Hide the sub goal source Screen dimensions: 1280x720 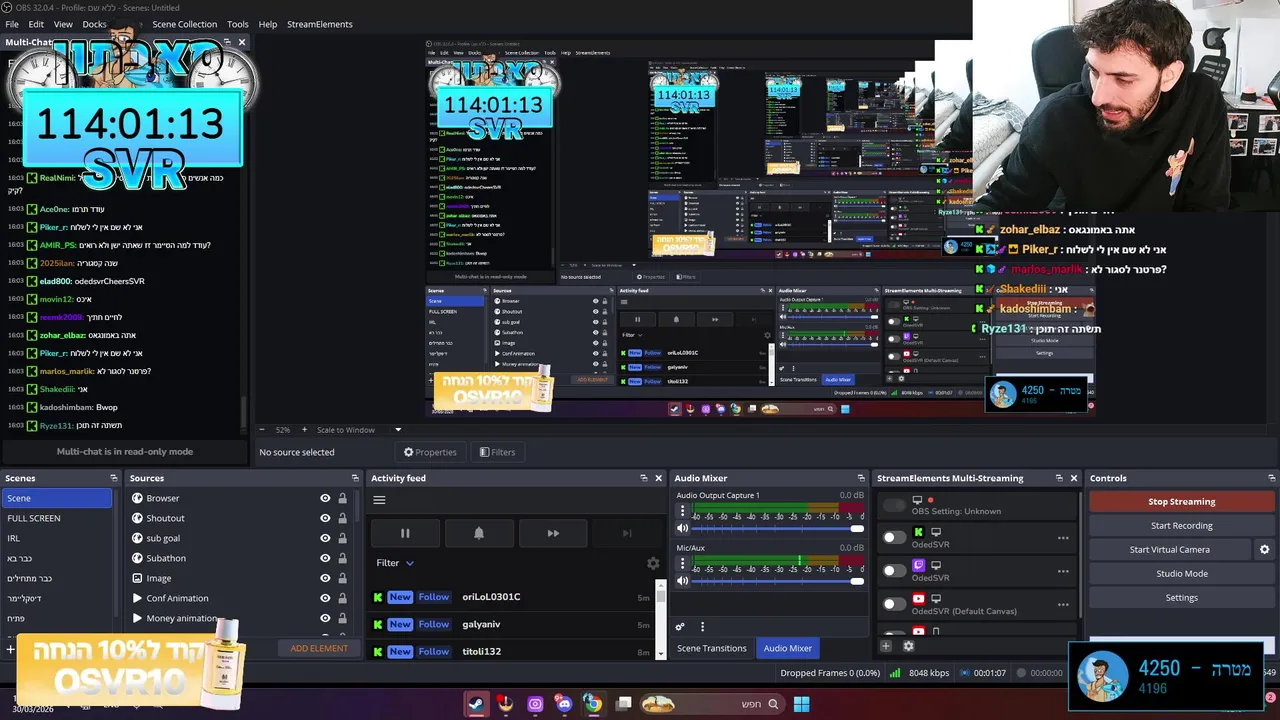(325, 538)
